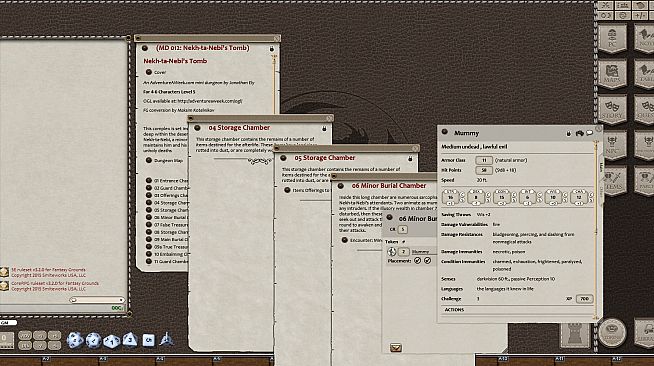The height and width of the screenshot is (366, 654).
Task: Pick the caltrop-shaped die at tray end
Action: tap(166, 339)
